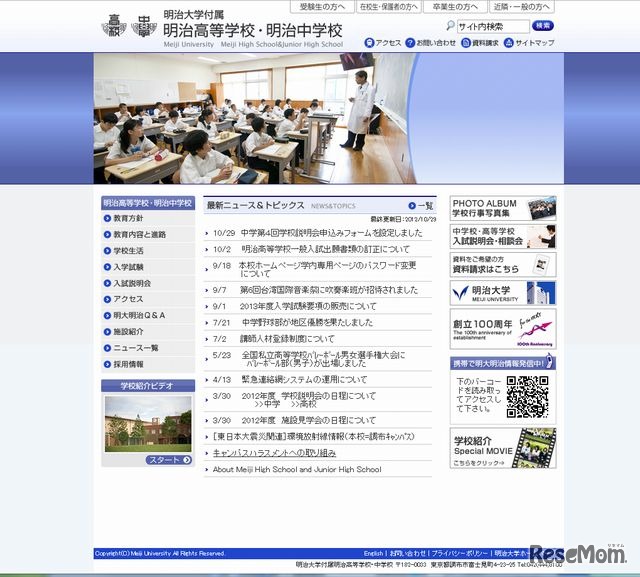
Task: Open 資料請求はこちら banner
Action: click(x=503, y=264)
